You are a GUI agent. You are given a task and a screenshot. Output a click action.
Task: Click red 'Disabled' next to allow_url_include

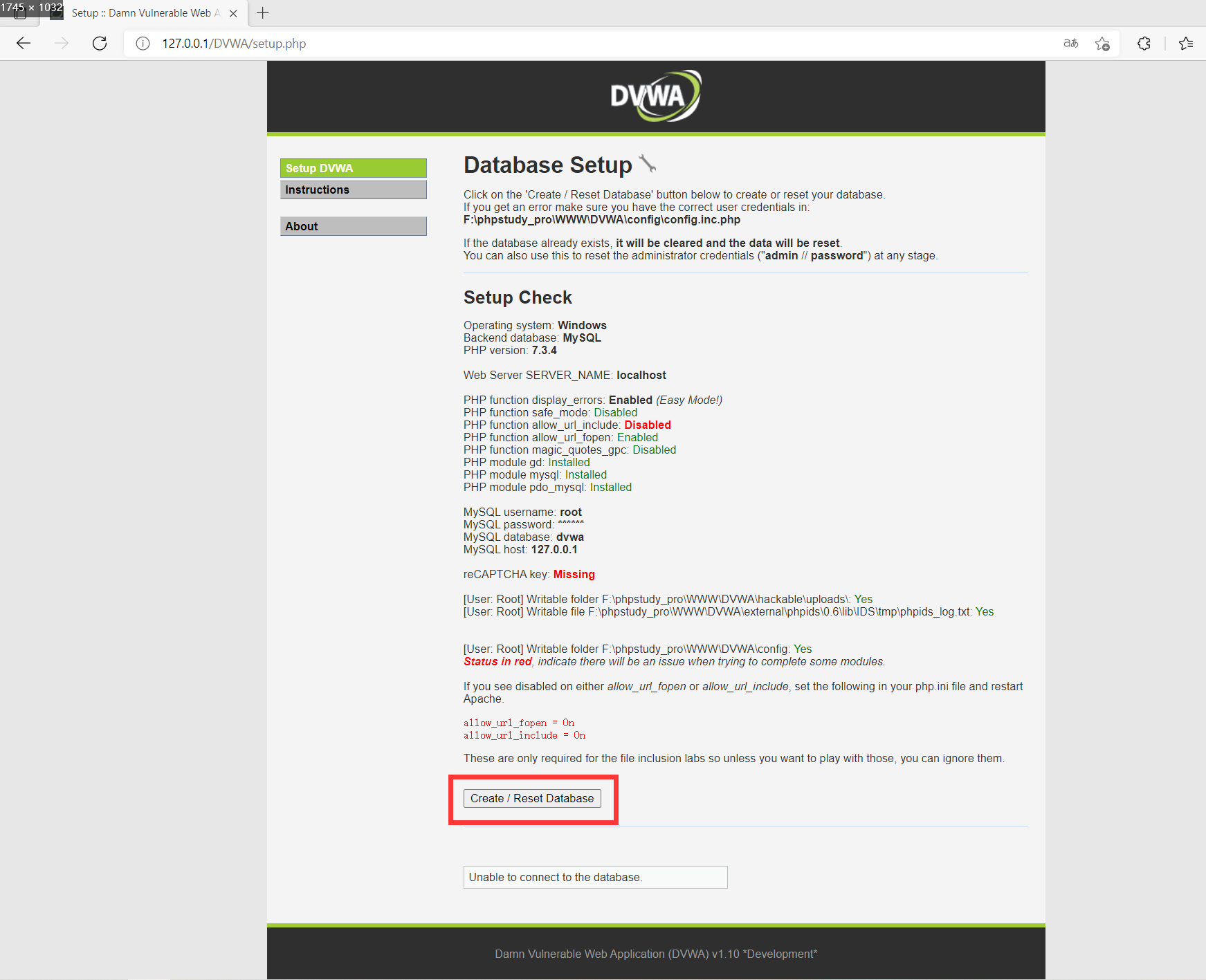pyautogui.click(x=648, y=425)
